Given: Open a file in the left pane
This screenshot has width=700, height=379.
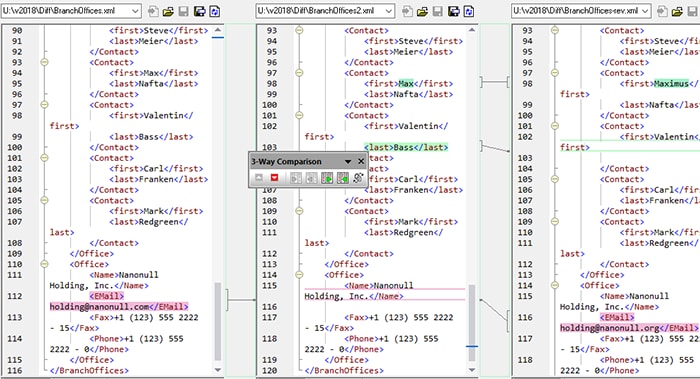Looking at the screenshot, I should coord(168,12).
